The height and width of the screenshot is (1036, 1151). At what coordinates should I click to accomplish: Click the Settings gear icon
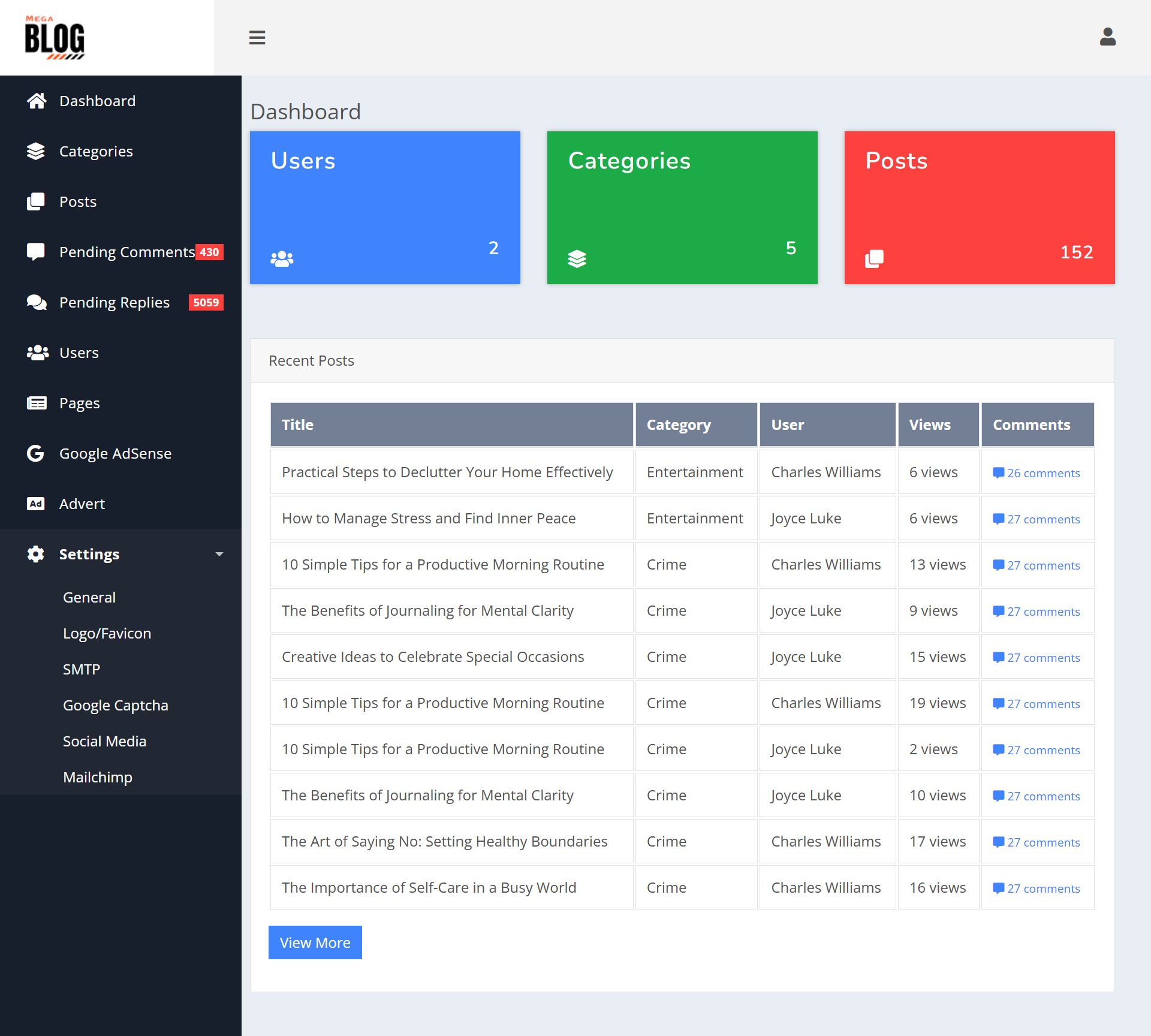(36, 554)
